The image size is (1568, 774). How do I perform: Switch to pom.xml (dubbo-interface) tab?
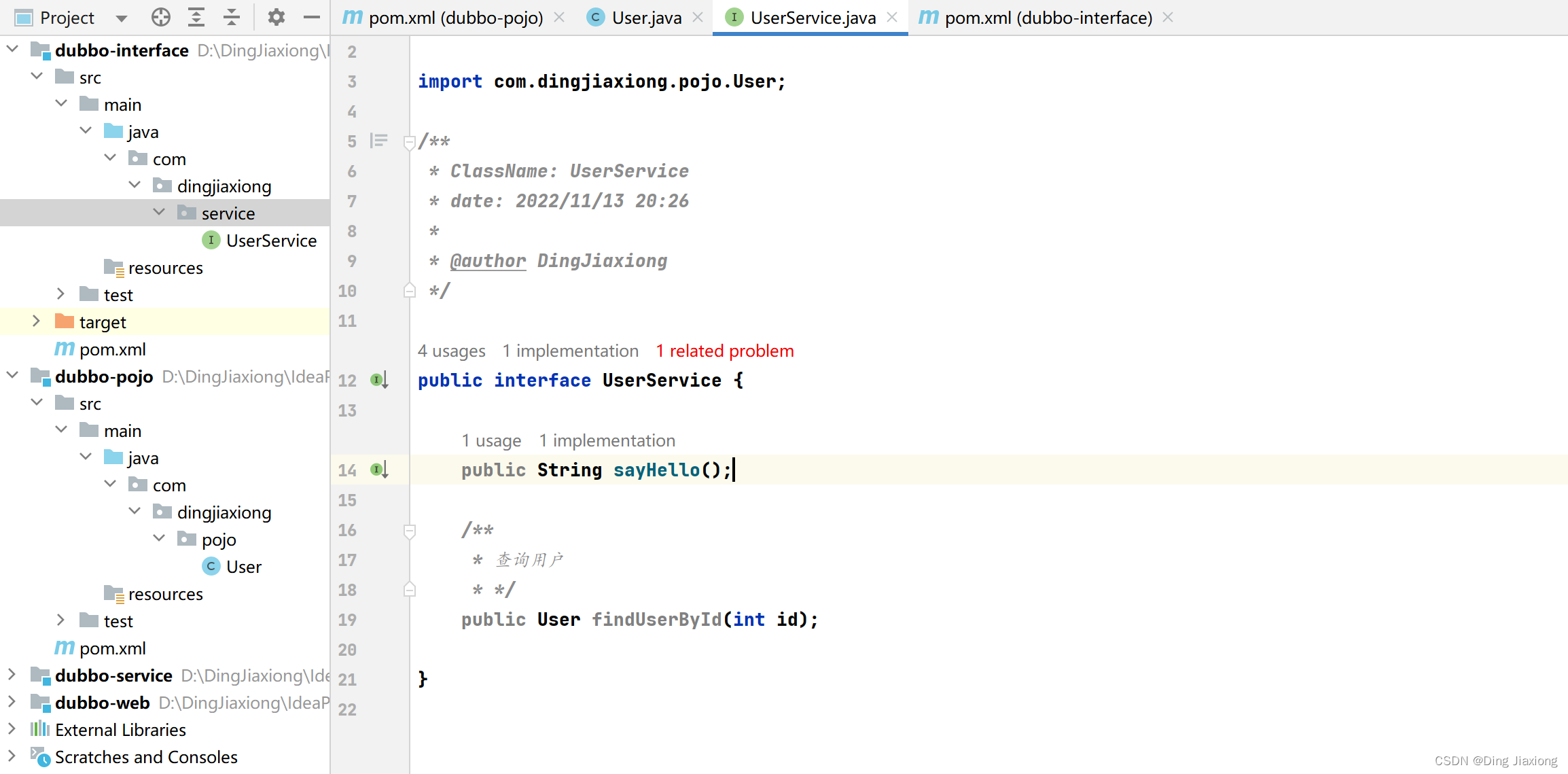(x=1048, y=18)
